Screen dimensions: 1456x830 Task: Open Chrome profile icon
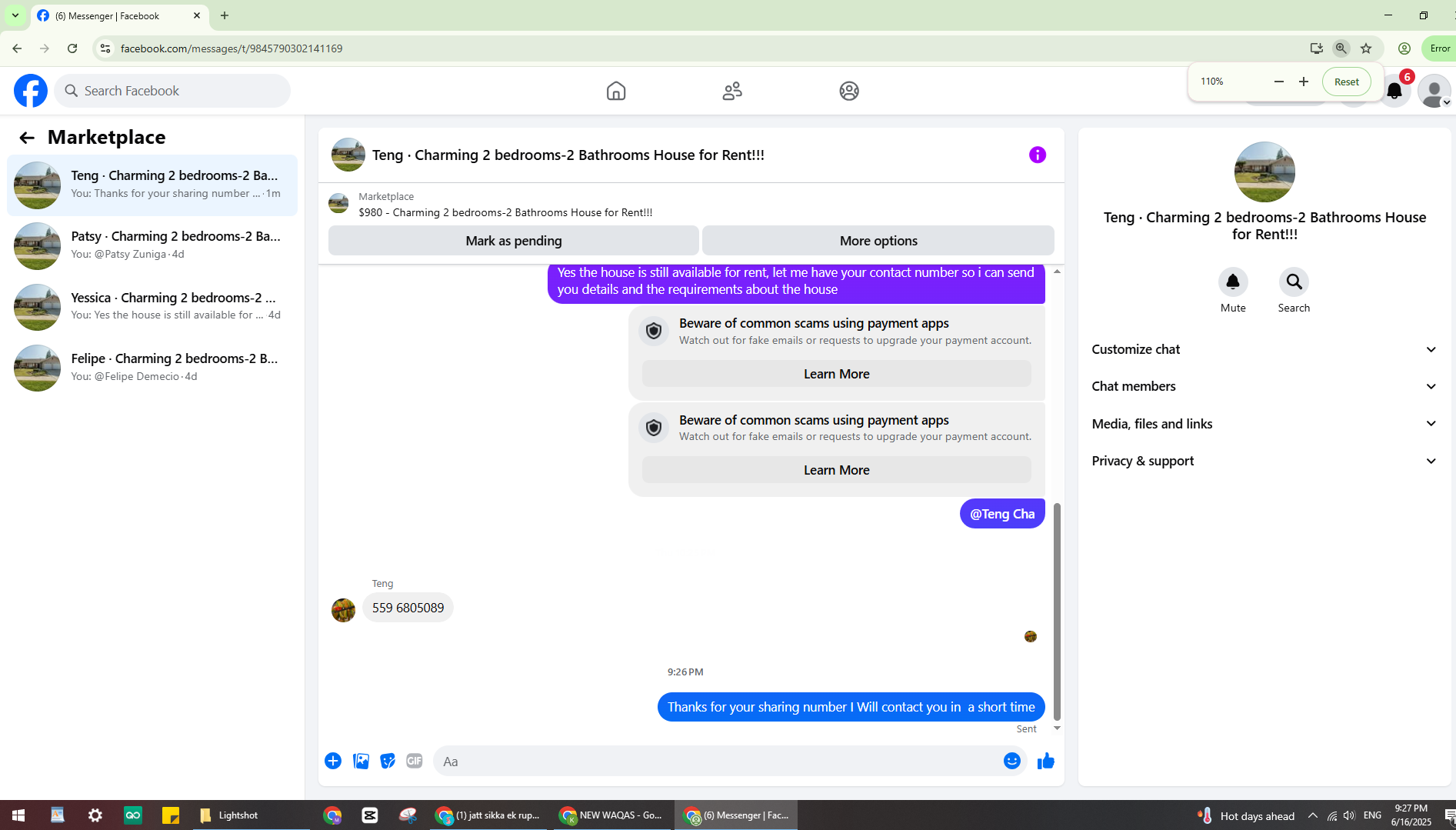click(x=1404, y=48)
